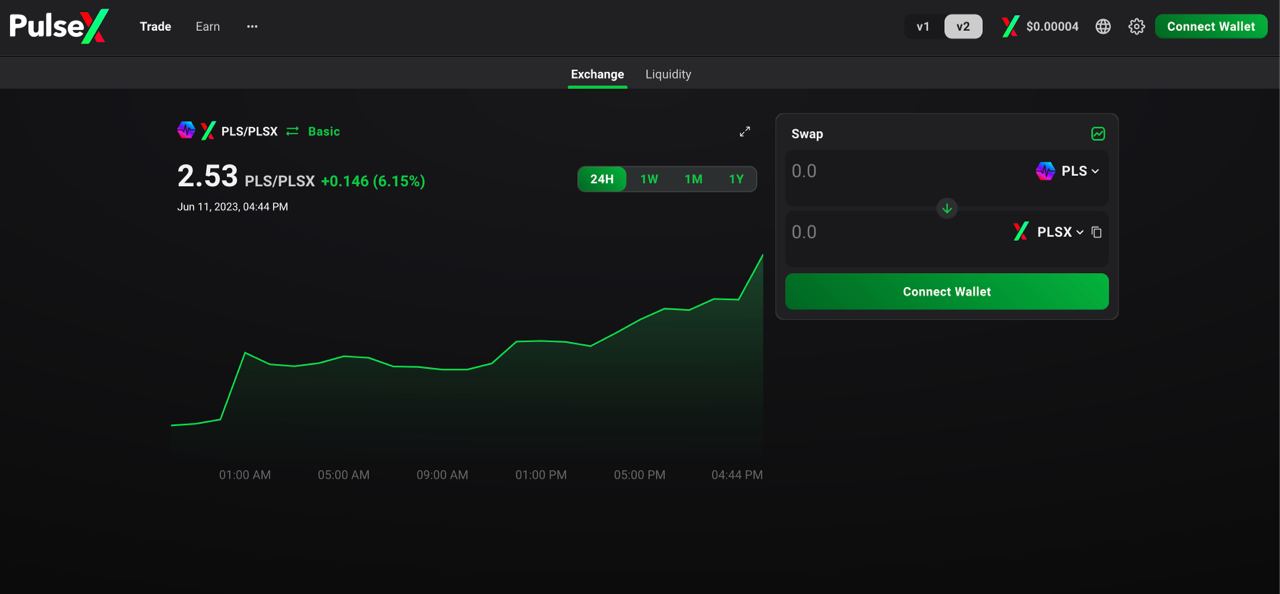This screenshot has height=594, width=1280.
Task: Select the 1Y chart range
Action: click(736, 179)
